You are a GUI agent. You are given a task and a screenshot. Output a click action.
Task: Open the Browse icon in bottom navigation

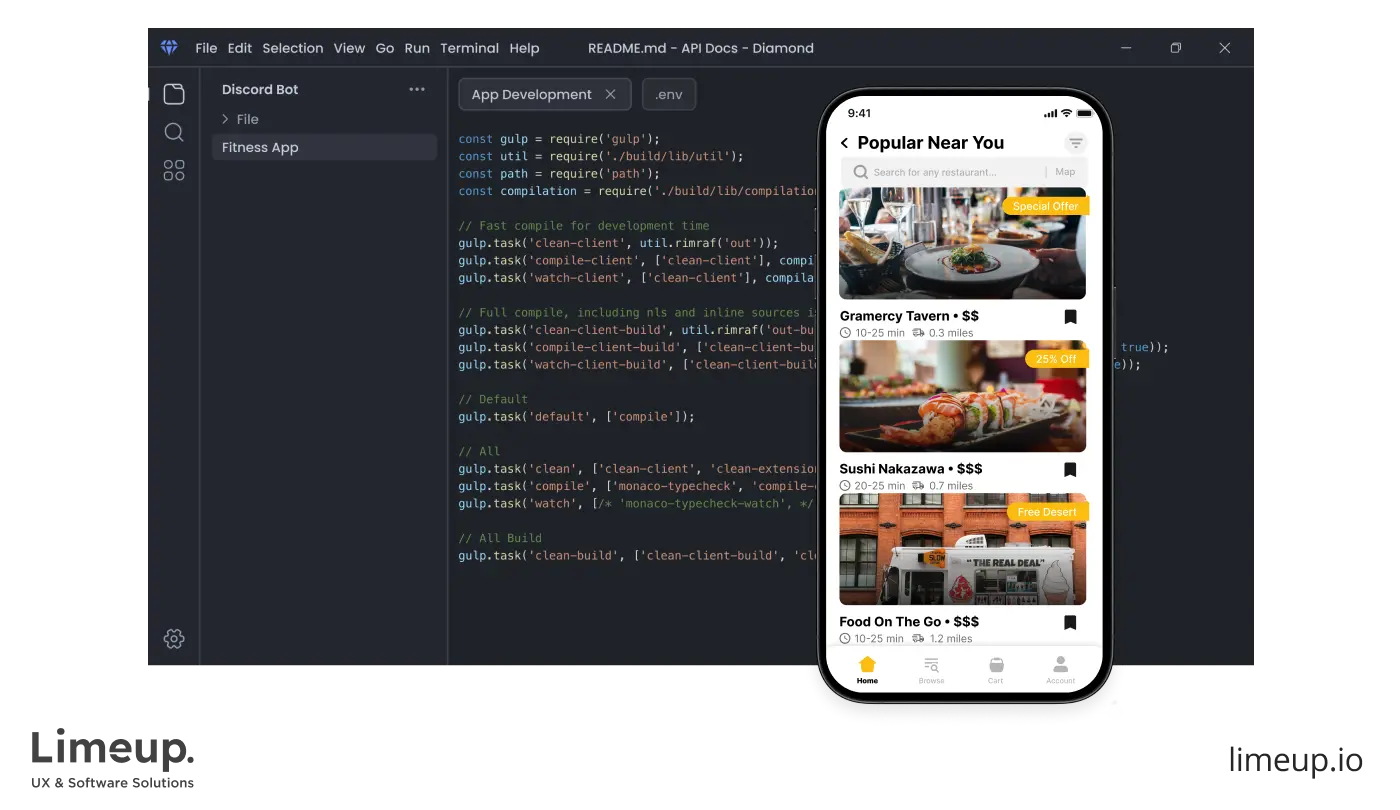tap(931, 668)
